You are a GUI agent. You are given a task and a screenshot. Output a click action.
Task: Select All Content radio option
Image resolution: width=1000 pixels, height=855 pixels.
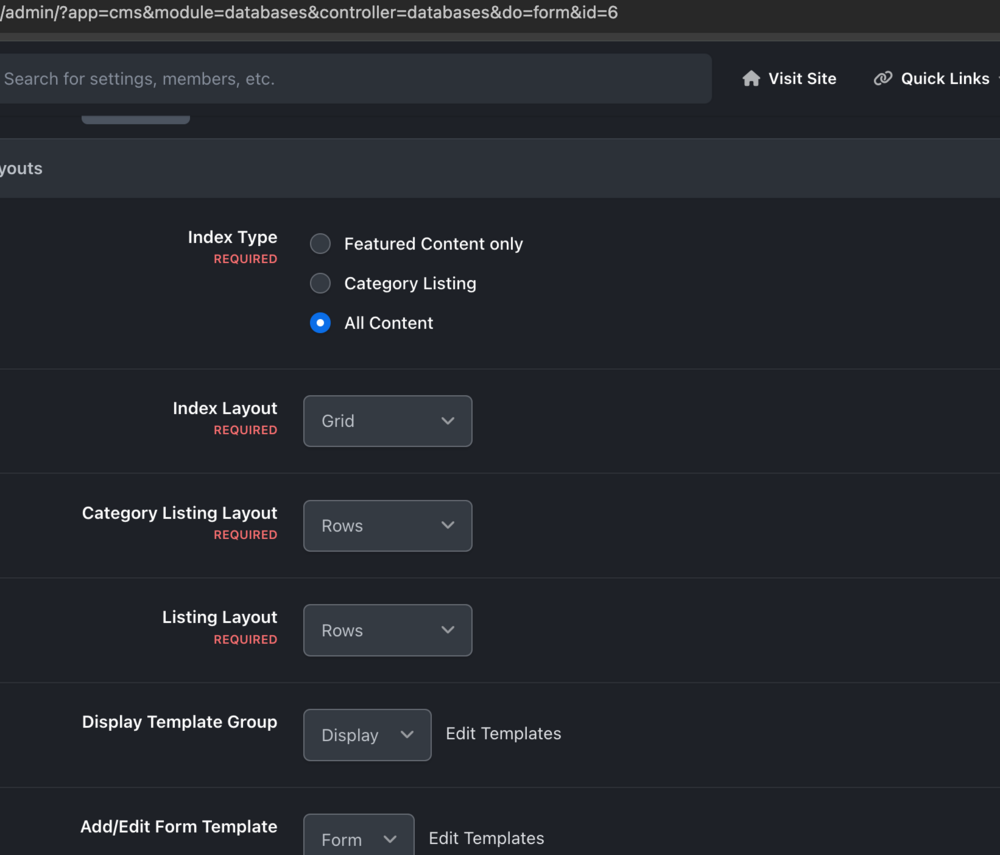pos(320,323)
